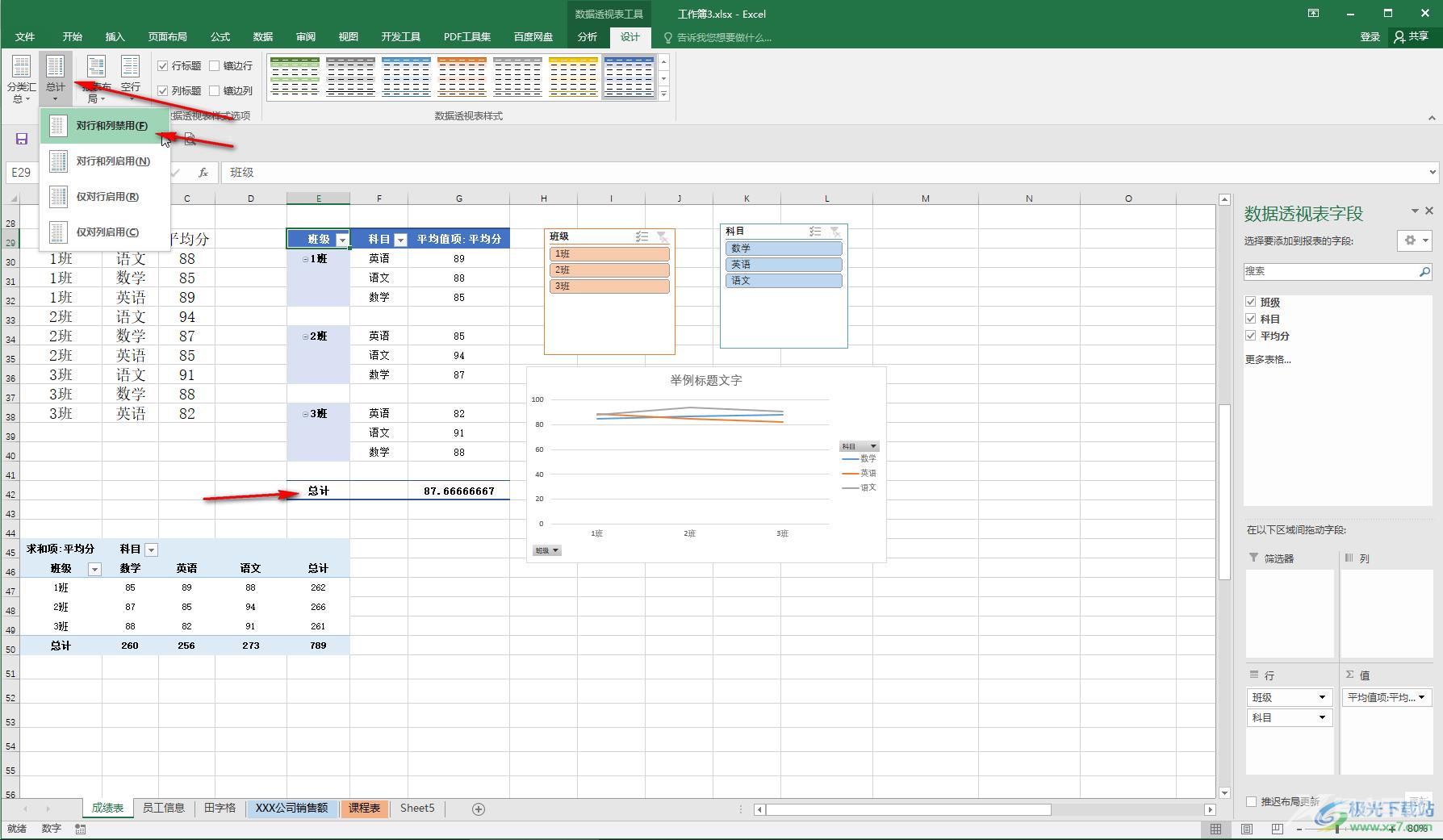Open the 班级 row labels dropdown in lower pivot
Image resolution: width=1443 pixels, height=840 pixels.
tap(94, 569)
